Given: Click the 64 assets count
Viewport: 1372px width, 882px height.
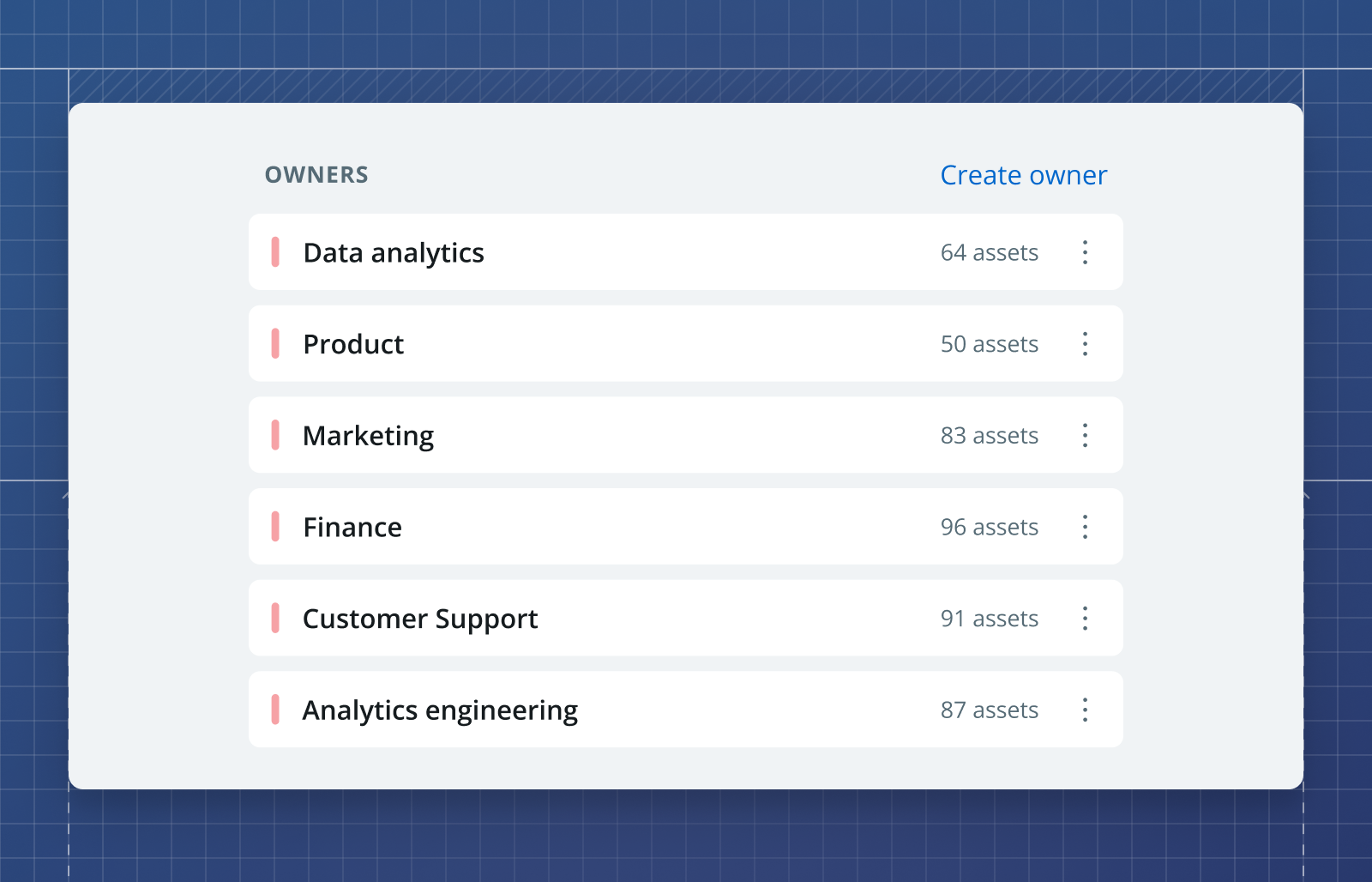Looking at the screenshot, I should click(990, 252).
